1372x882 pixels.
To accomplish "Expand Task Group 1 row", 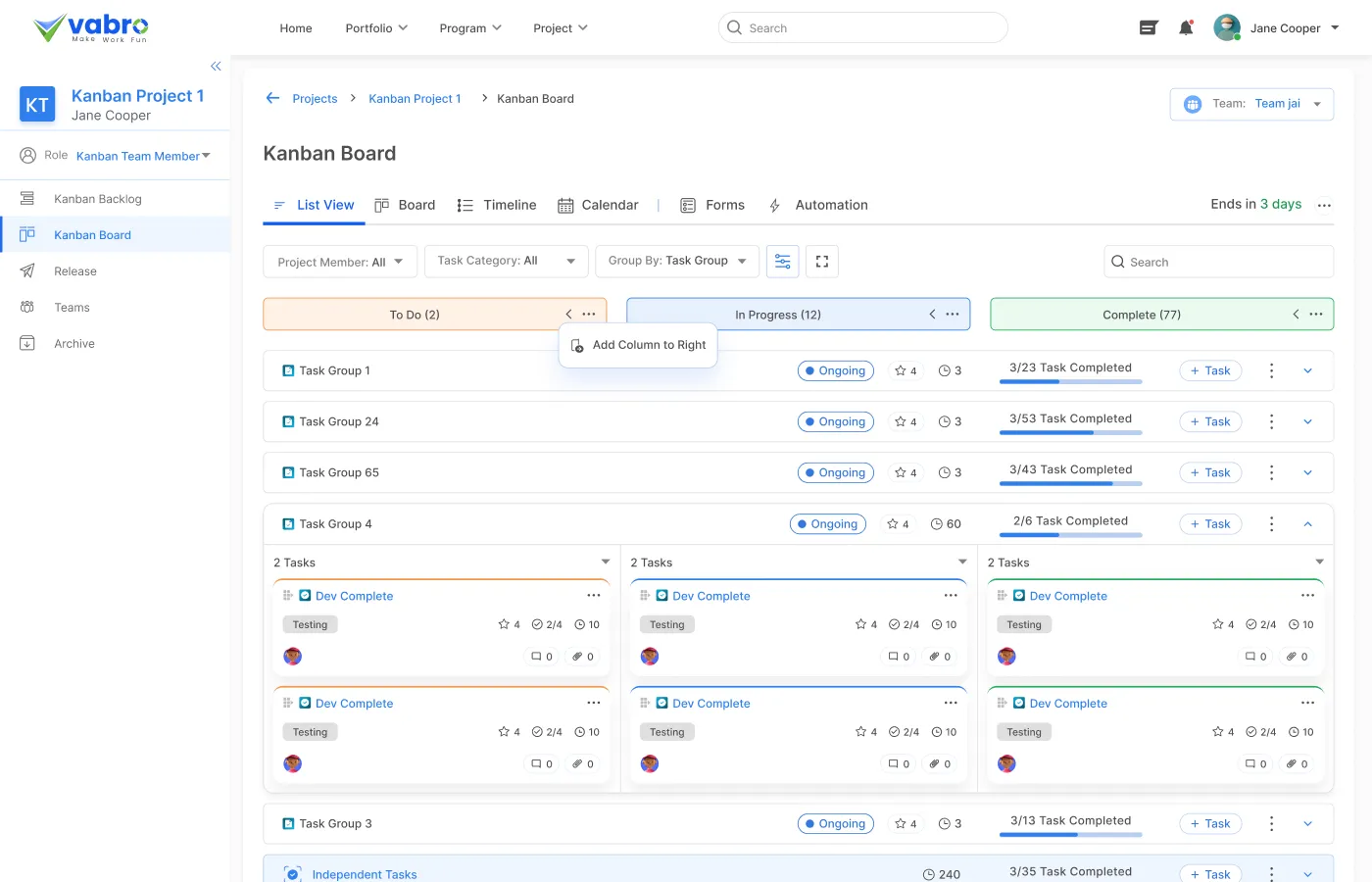I will click(x=1307, y=370).
